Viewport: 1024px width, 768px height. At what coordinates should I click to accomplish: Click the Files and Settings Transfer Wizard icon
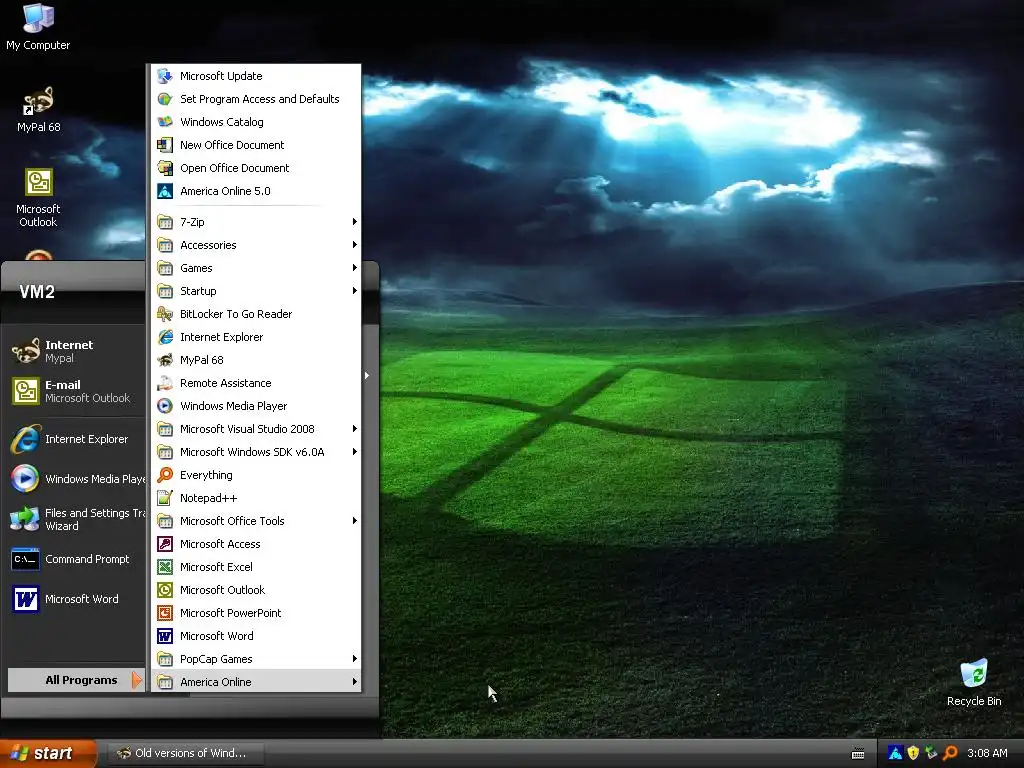(25, 519)
